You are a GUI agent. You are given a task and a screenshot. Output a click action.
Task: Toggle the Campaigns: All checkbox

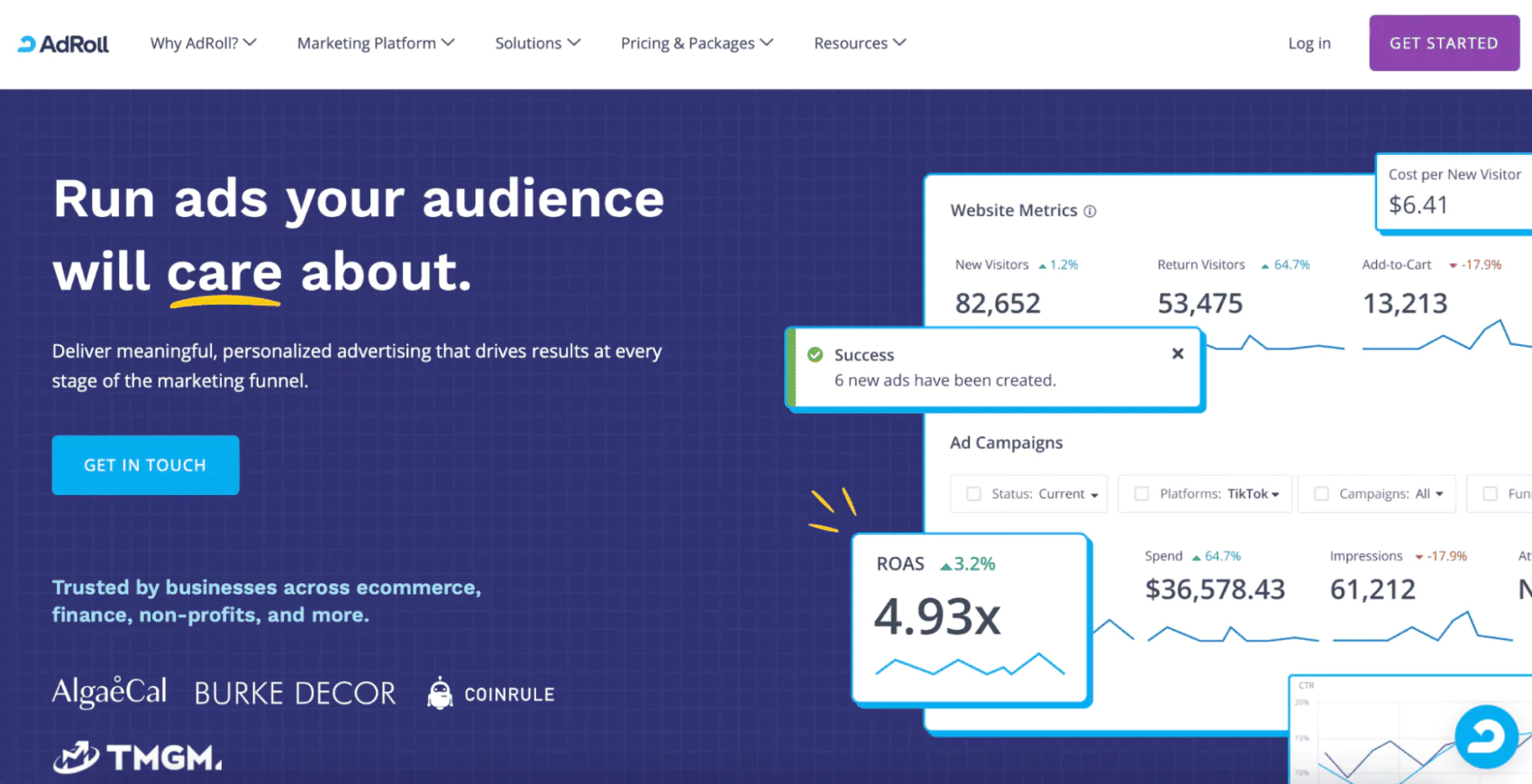click(x=1321, y=494)
